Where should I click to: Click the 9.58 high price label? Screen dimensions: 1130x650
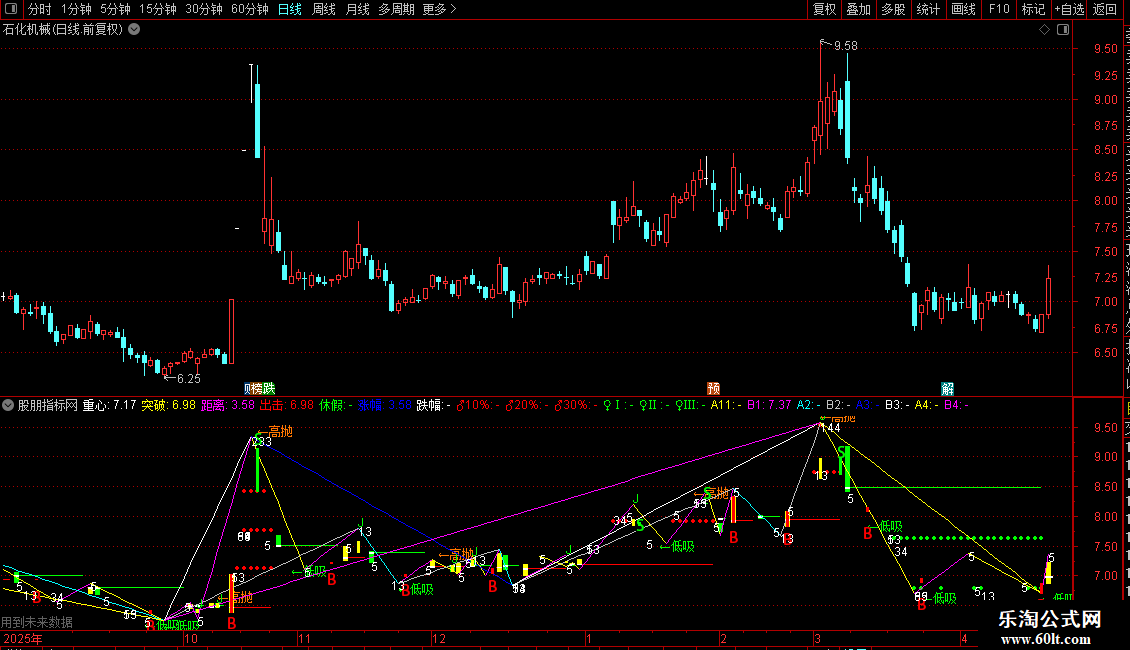pos(845,45)
